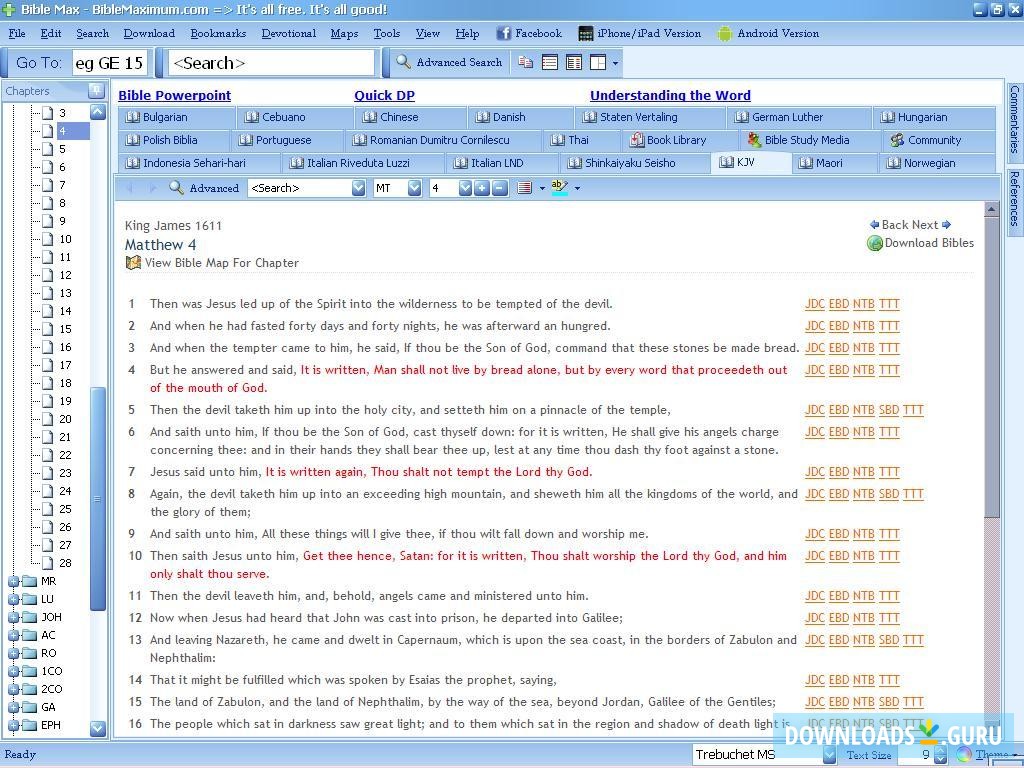Switch to single-pane layout icon
1024x768 pixels.
[x=550, y=62]
